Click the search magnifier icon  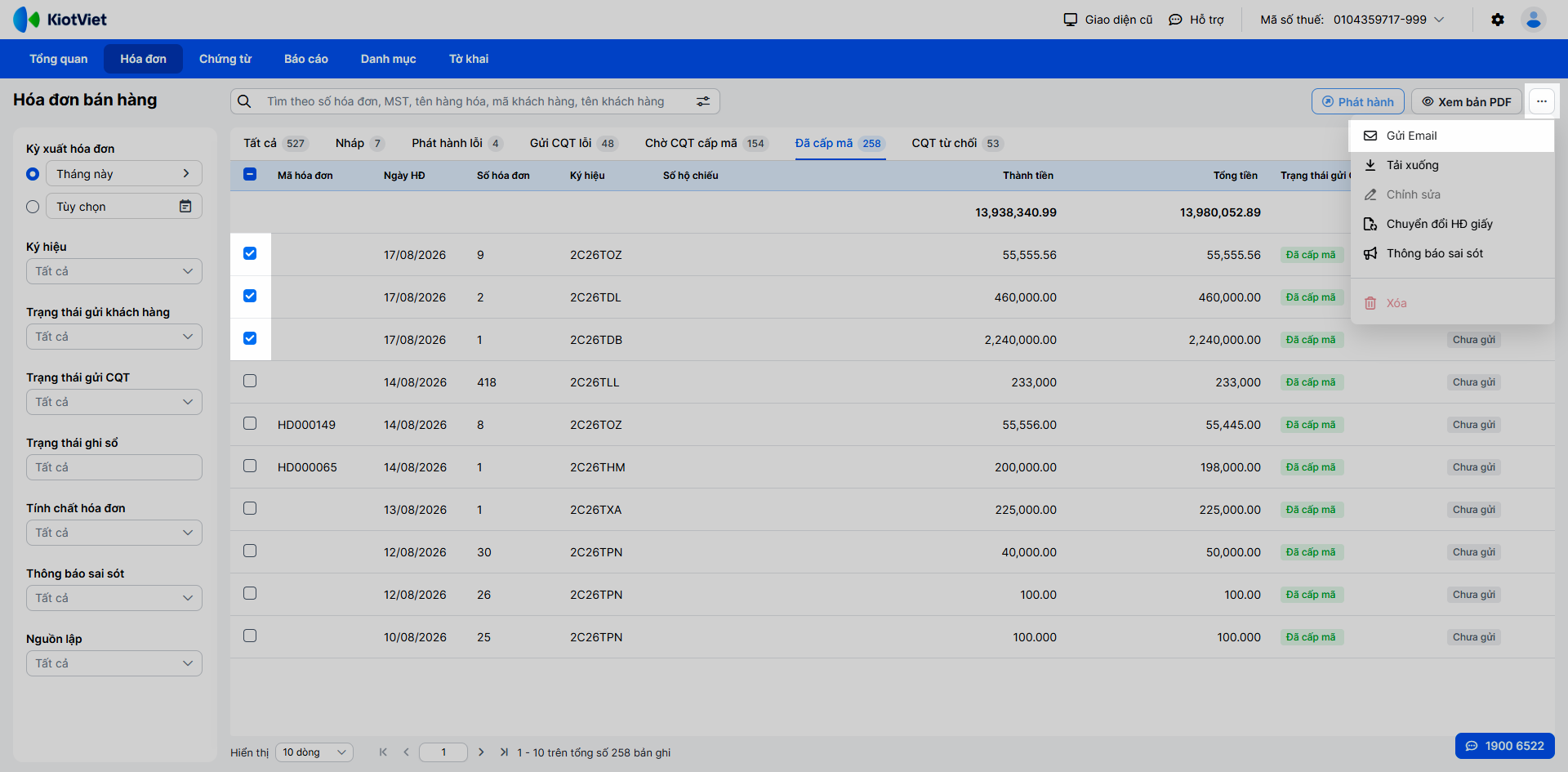[244, 101]
